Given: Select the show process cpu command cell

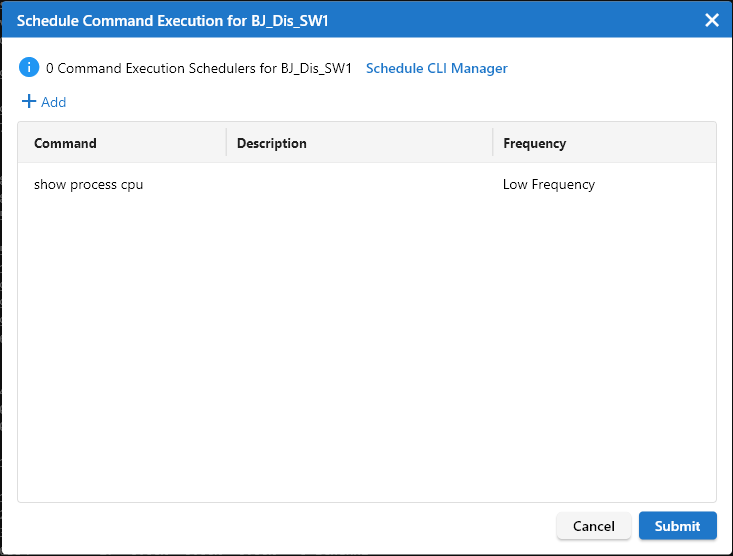Looking at the screenshot, I should [88, 184].
